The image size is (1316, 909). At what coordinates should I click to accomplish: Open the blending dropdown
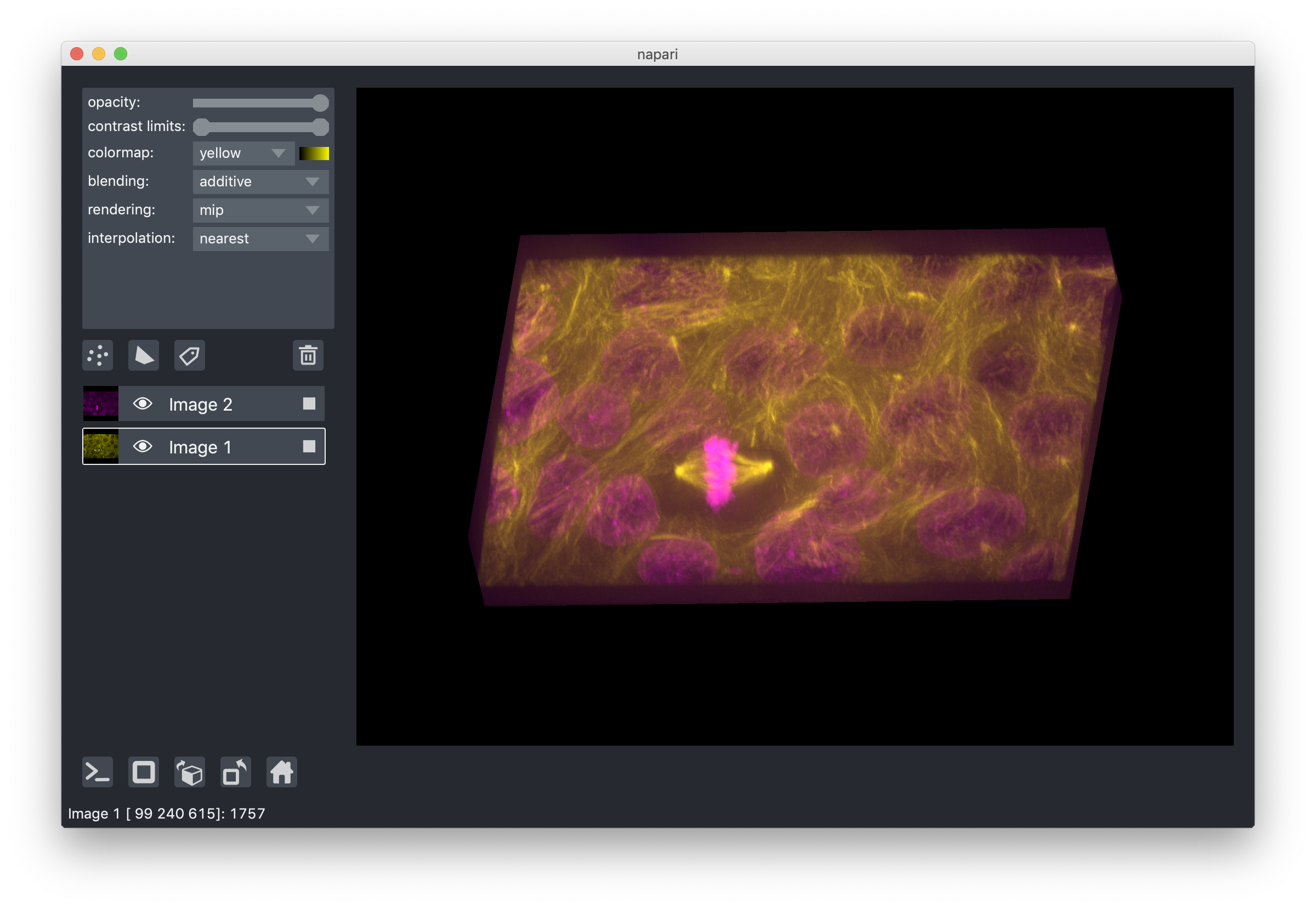click(260, 181)
